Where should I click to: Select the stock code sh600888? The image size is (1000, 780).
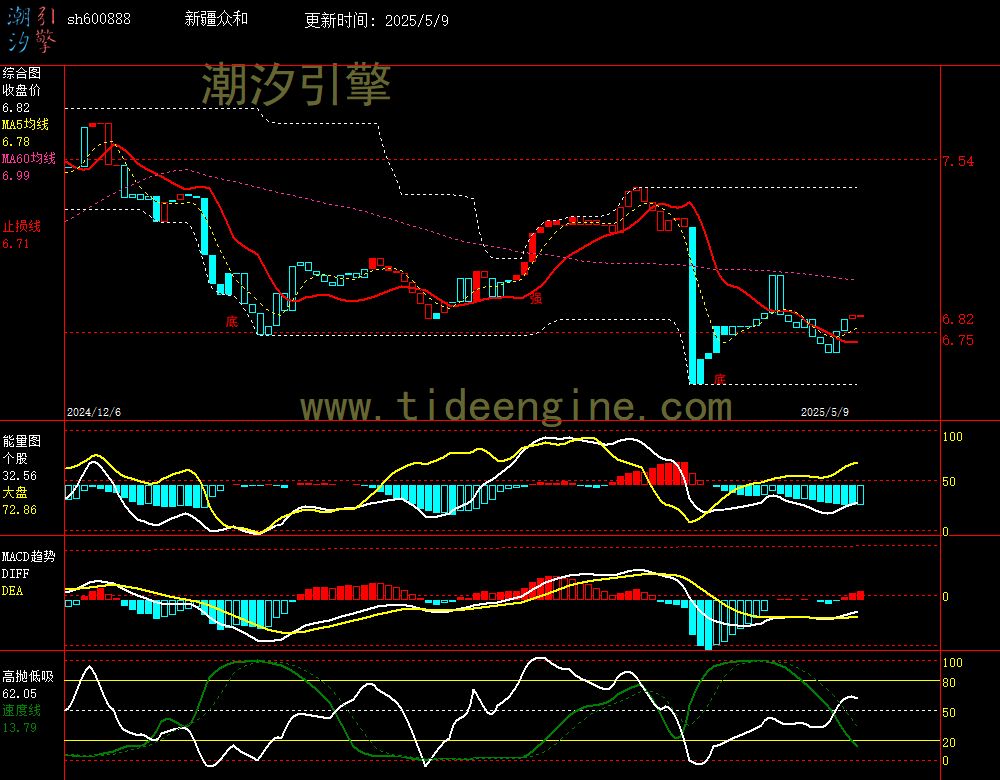99,19
